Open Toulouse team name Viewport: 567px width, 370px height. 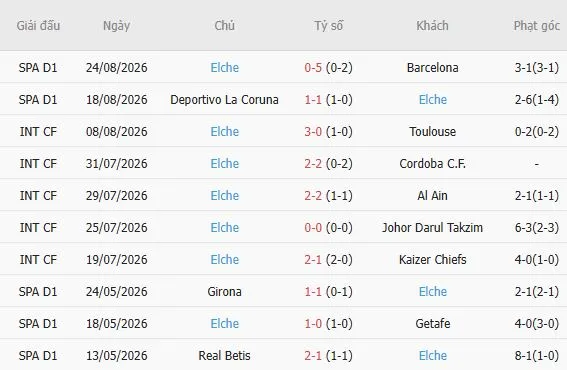tap(432, 132)
